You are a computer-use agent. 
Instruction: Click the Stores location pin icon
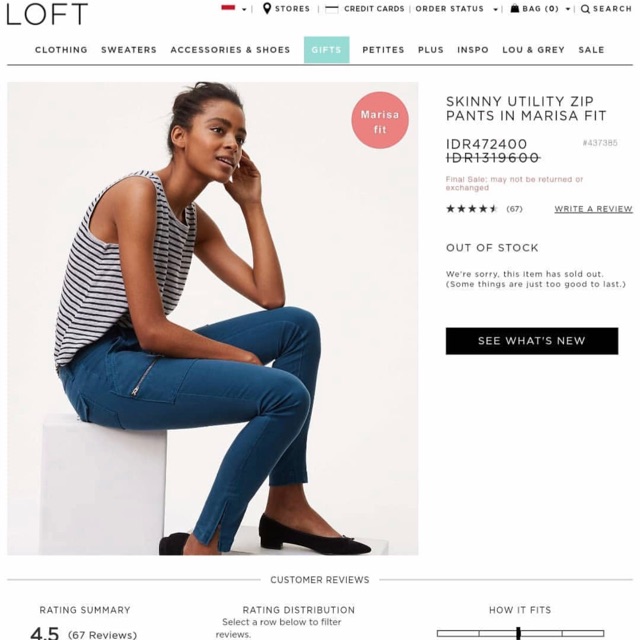point(267,8)
